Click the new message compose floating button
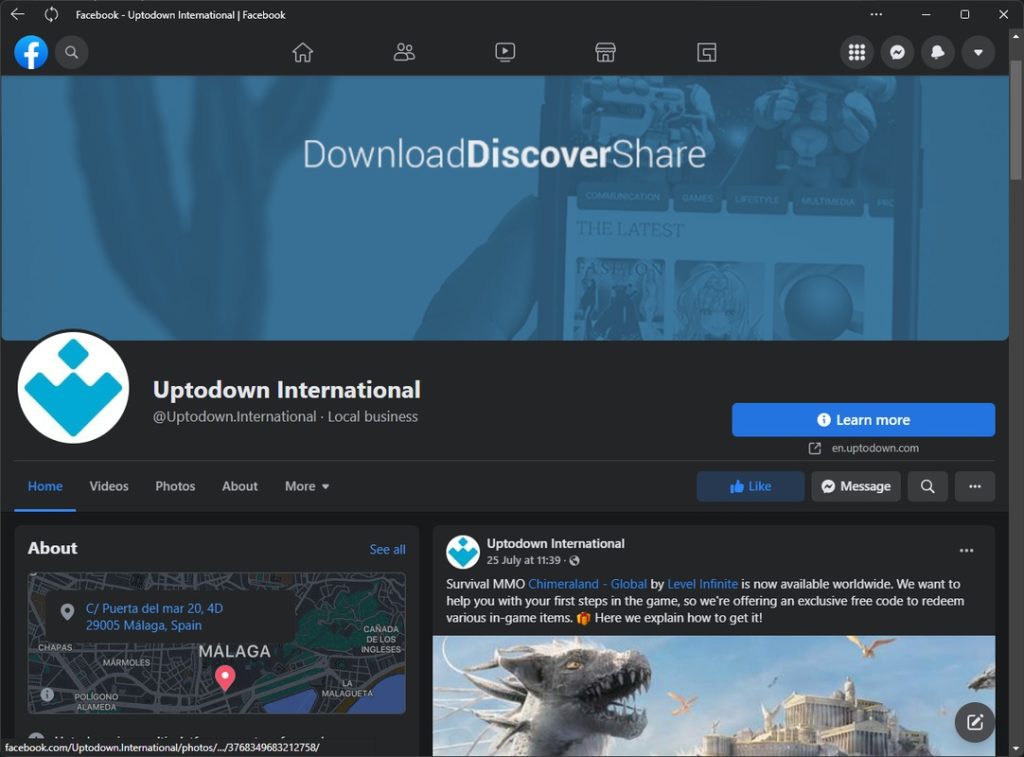The image size is (1024, 757). (974, 722)
